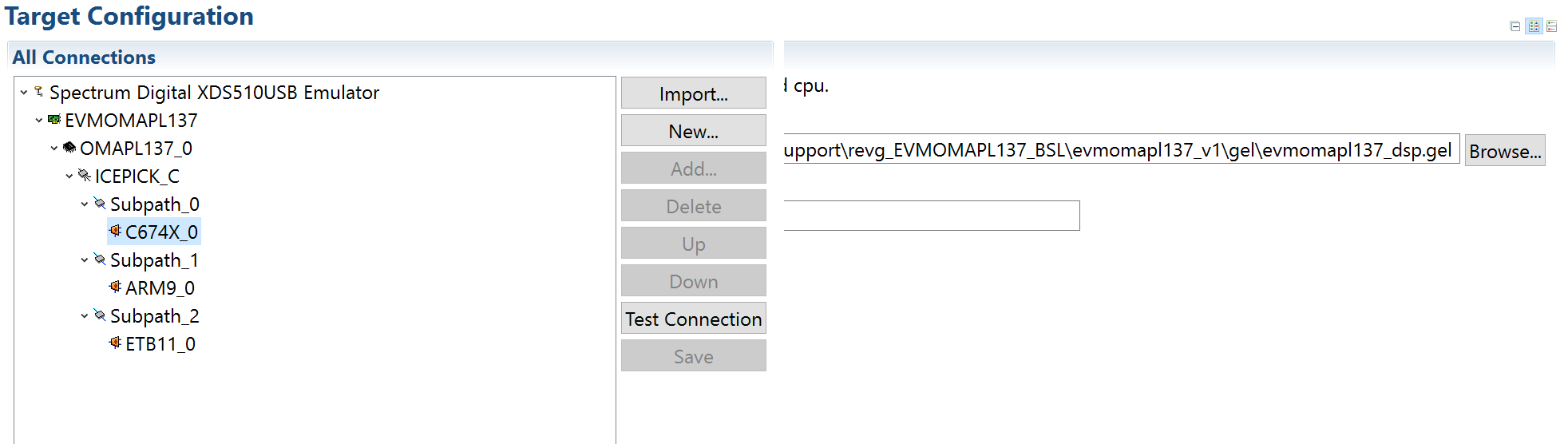Click the Spectrum Digital XDS510USB Emulator connection icon
This screenshot has width=1568, height=444.
point(38,92)
